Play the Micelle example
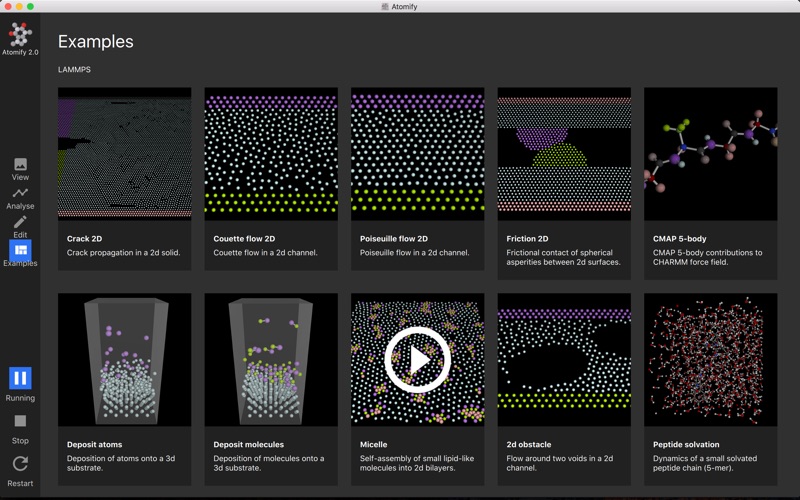The image size is (800, 500). [x=417, y=360]
